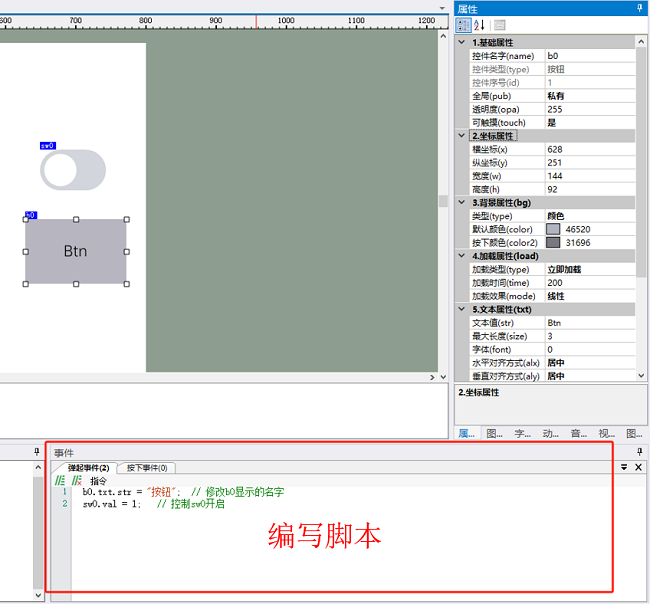Viewport: 650px width, 604px height.
Task: Click canvas vertical scroll up arrow
Action: tap(443, 36)
